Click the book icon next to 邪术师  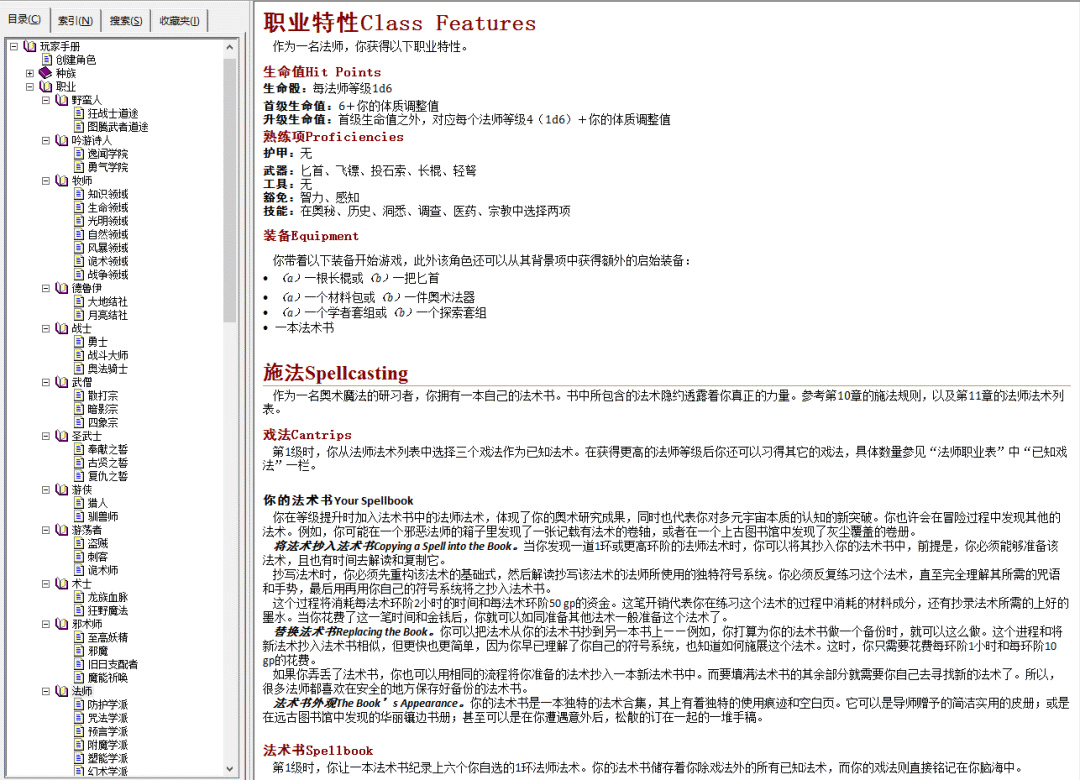click(61, 624)
